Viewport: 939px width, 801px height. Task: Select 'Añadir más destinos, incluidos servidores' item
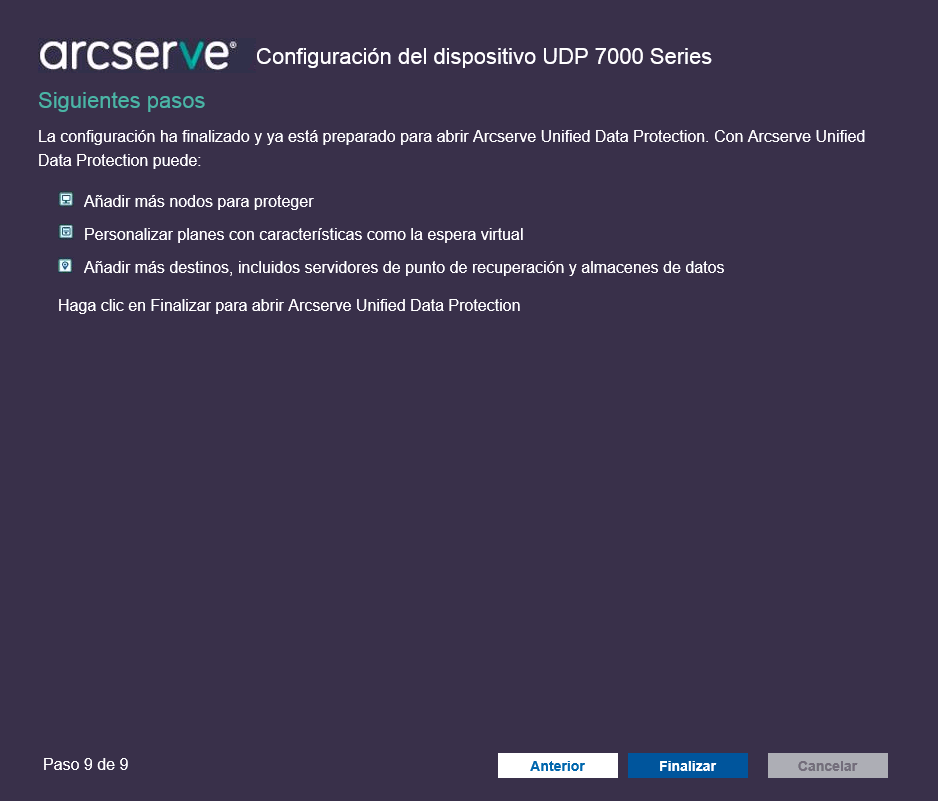point(404,268)
